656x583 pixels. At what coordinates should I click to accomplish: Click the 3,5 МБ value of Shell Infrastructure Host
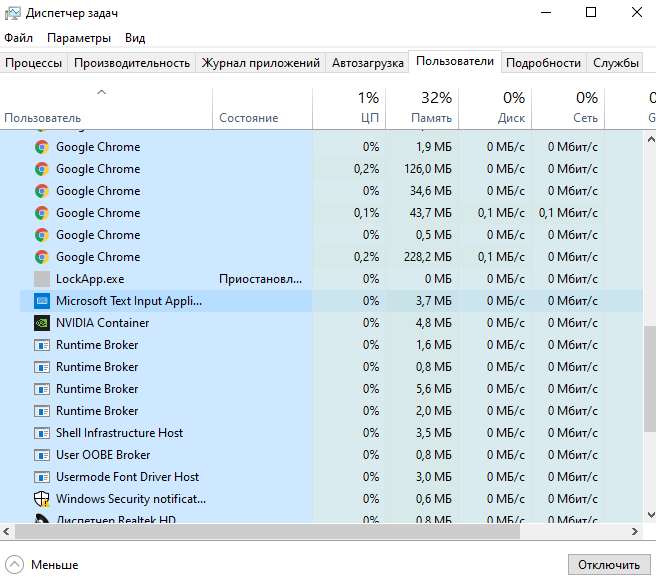coord(433,433)
